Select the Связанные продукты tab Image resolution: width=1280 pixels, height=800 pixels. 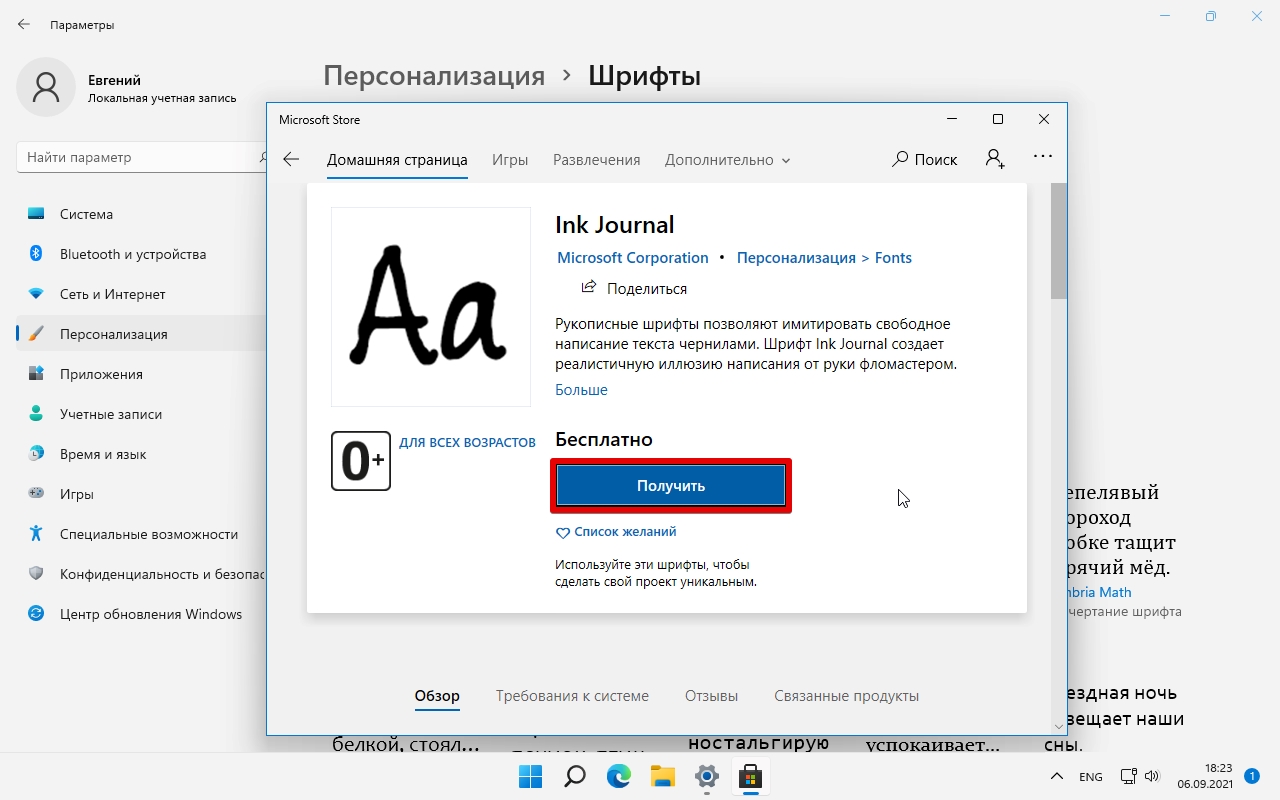[x=846, y=696]
